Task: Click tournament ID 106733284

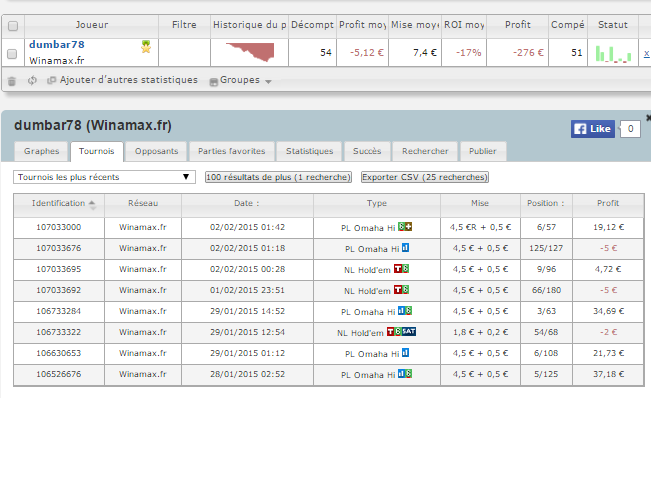Action: click(59, 311)
